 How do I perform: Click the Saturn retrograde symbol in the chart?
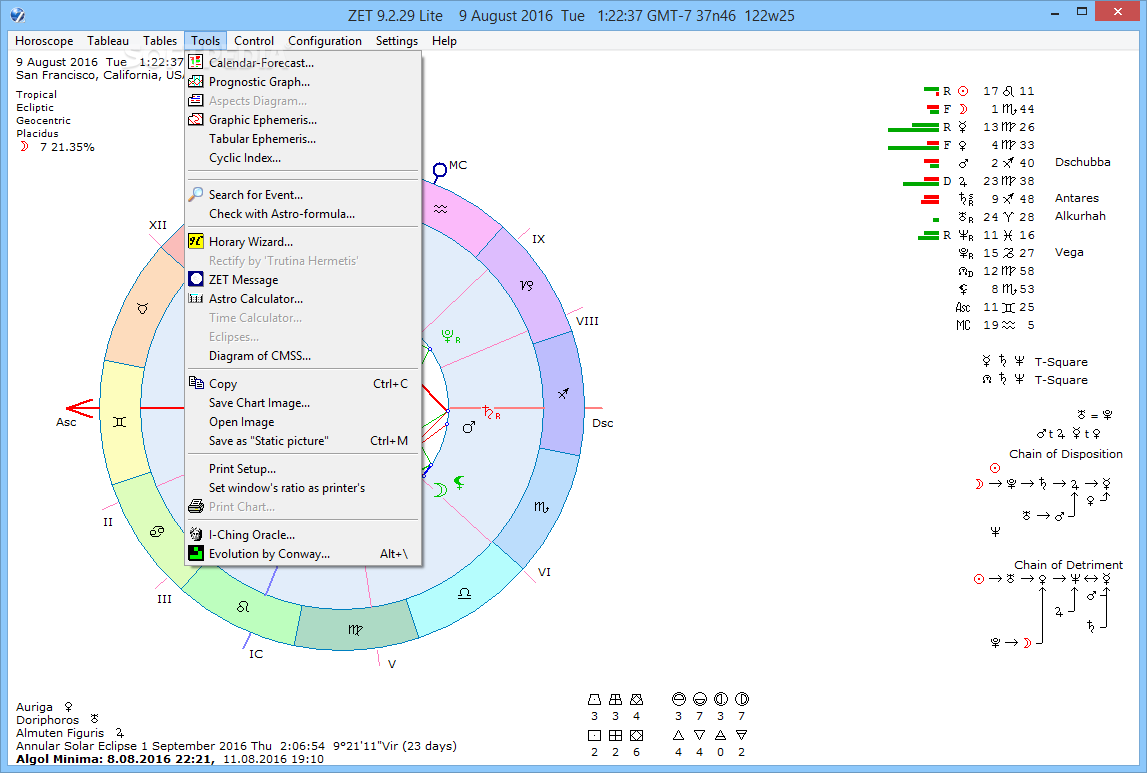tap(492, 412)
